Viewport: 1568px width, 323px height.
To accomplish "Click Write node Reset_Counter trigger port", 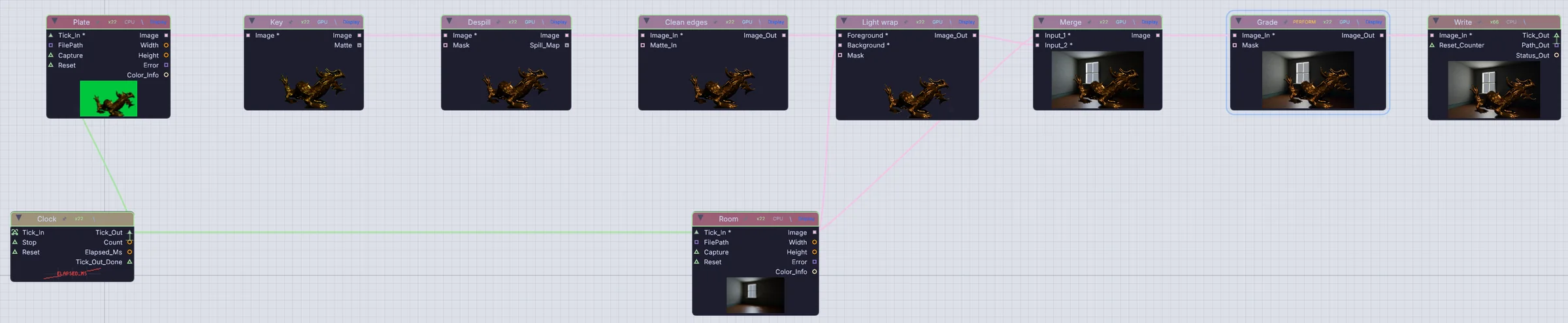I will tap(1432, 45).
